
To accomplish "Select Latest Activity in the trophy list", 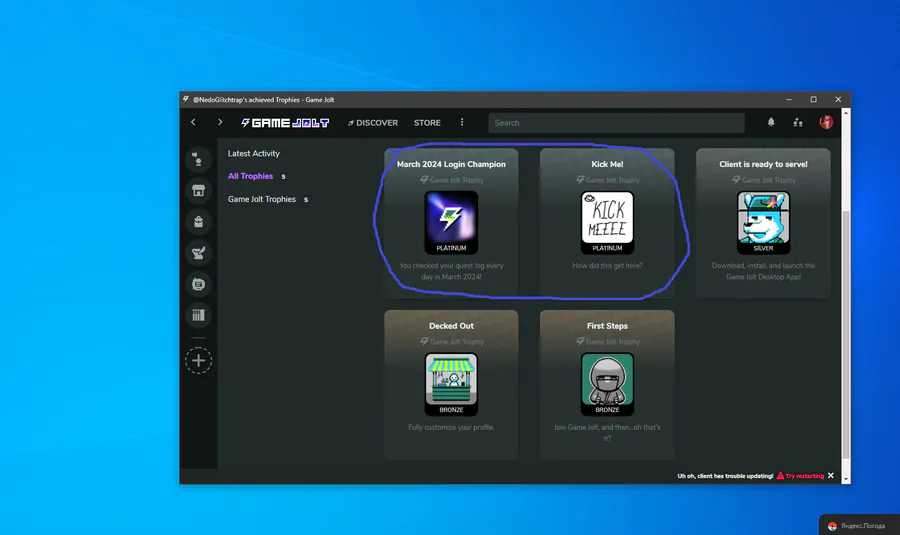I will 254,153.
